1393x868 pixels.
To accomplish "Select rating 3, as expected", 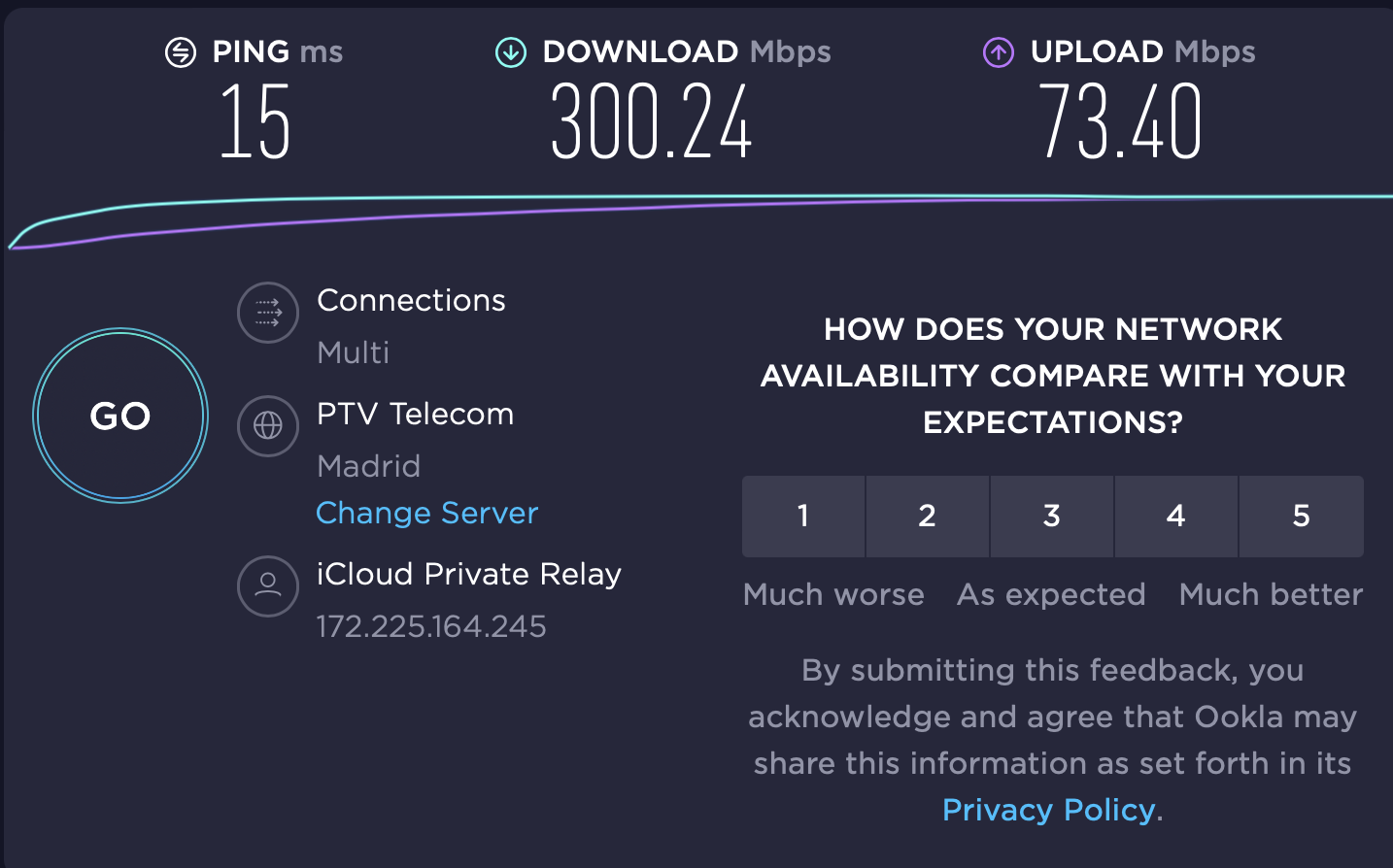I will [1052, 517].
